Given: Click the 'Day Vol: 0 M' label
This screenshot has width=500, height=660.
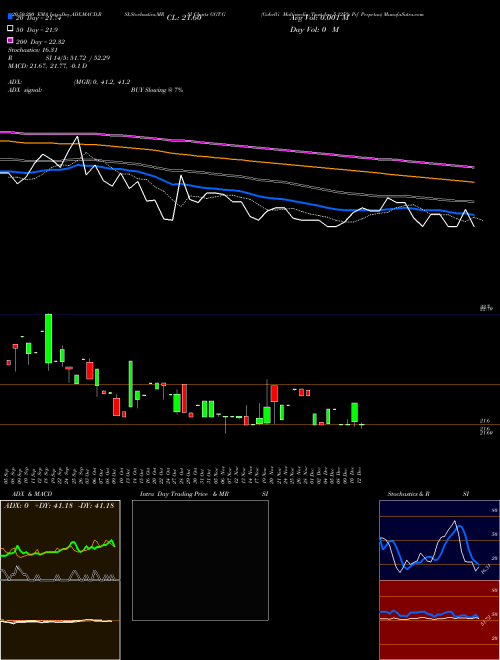Looking at the screenshot, I should pos(315,30).
